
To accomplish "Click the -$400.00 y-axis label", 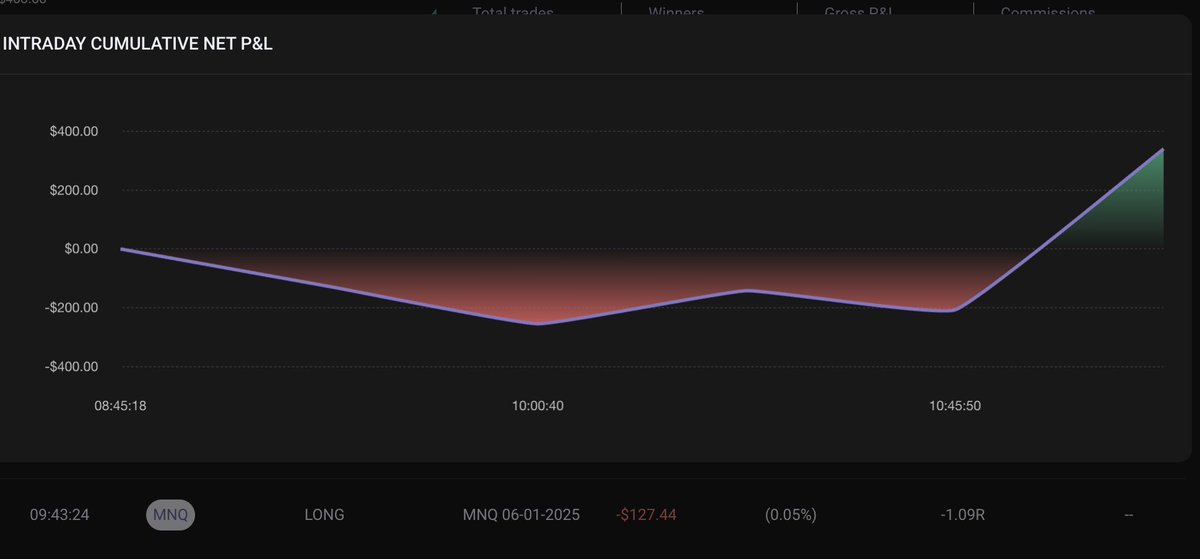I will [x=71, y=367].
